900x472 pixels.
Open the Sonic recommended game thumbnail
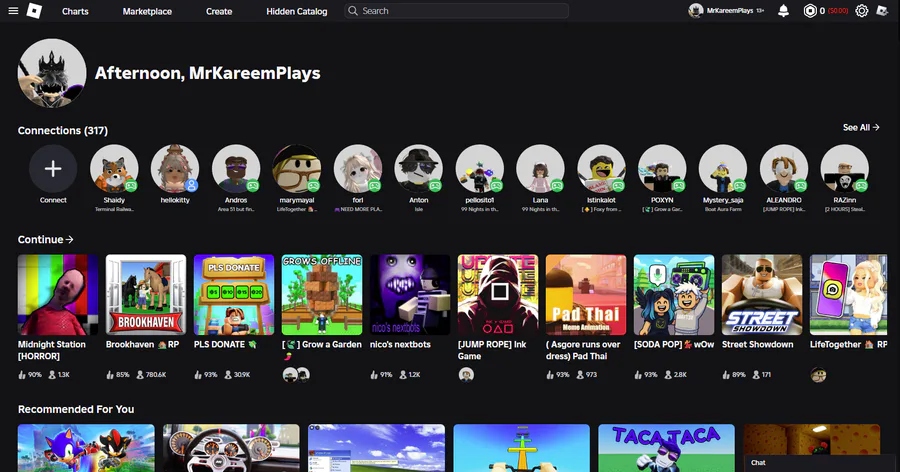pos(86,448)
